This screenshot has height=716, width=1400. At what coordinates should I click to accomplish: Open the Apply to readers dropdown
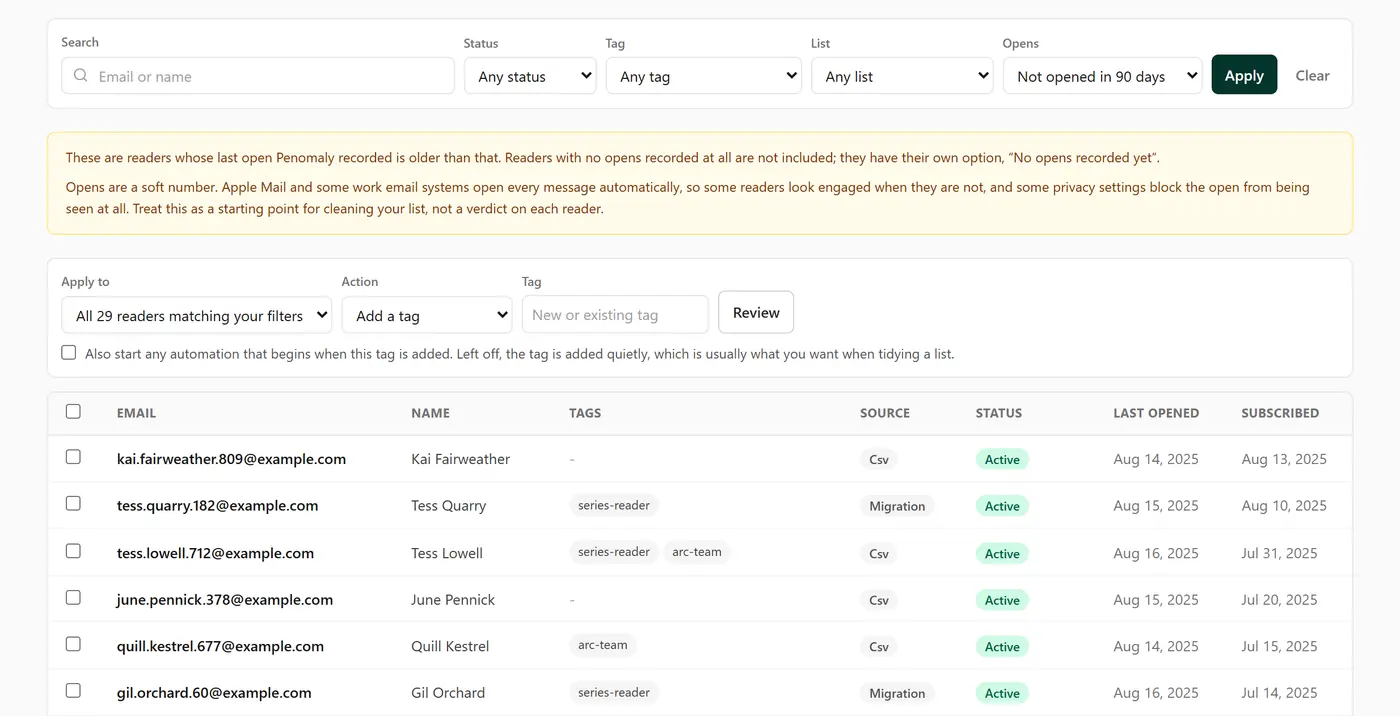click(x=197, y=315)
